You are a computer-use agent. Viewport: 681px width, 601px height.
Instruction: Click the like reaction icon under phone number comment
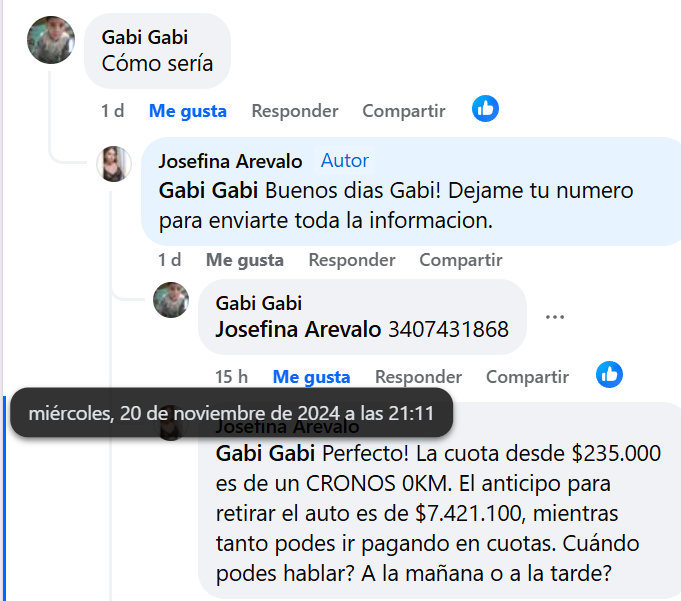point(609,374)
